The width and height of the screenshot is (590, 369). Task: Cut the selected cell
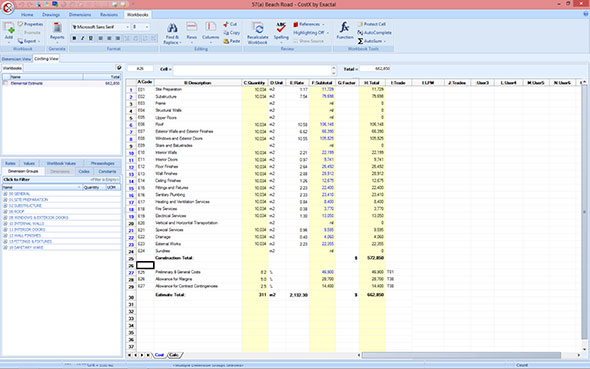click(x=230, y=24)
